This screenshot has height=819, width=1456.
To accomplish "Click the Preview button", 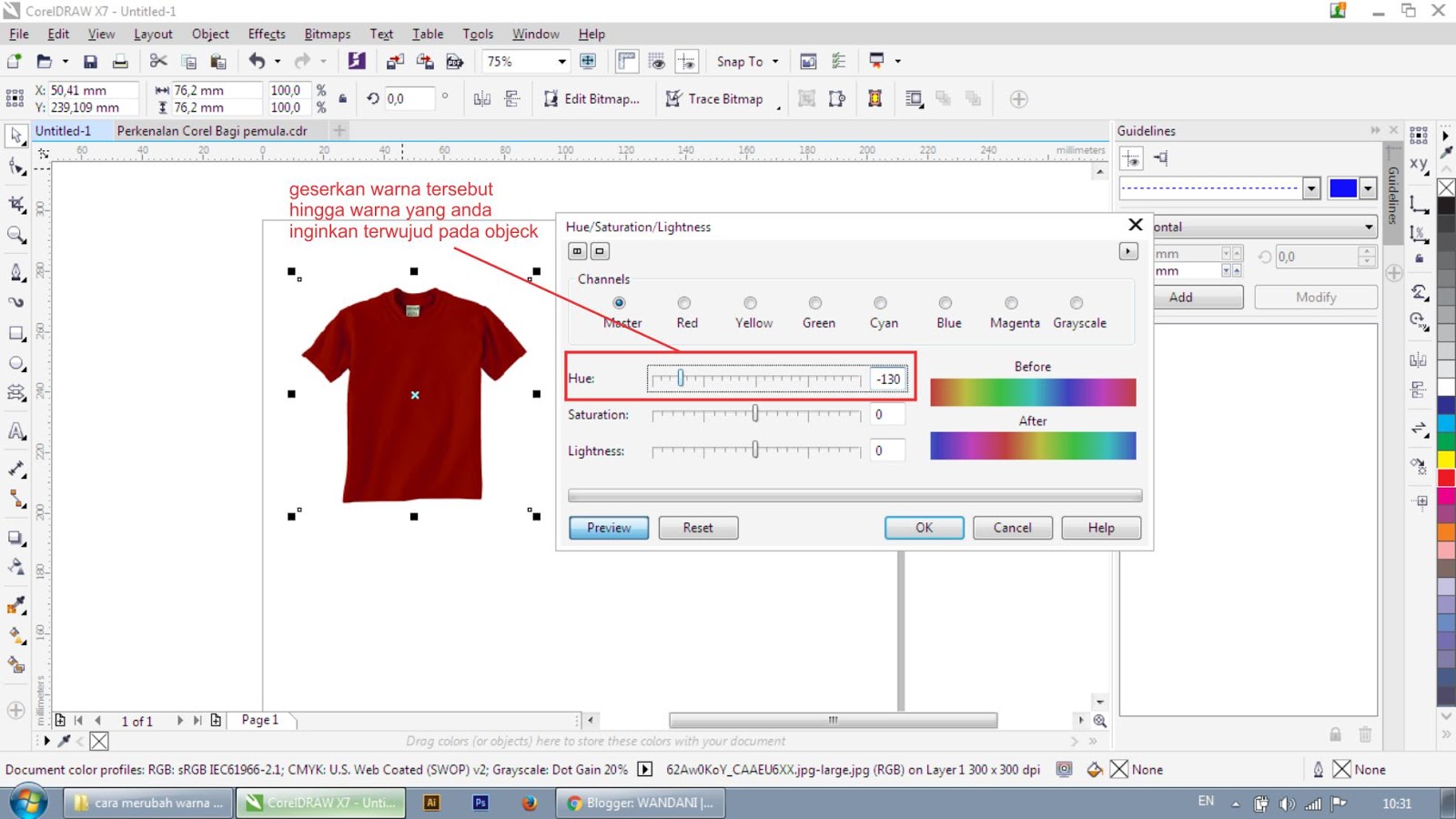I will click(x=609, y=528).
